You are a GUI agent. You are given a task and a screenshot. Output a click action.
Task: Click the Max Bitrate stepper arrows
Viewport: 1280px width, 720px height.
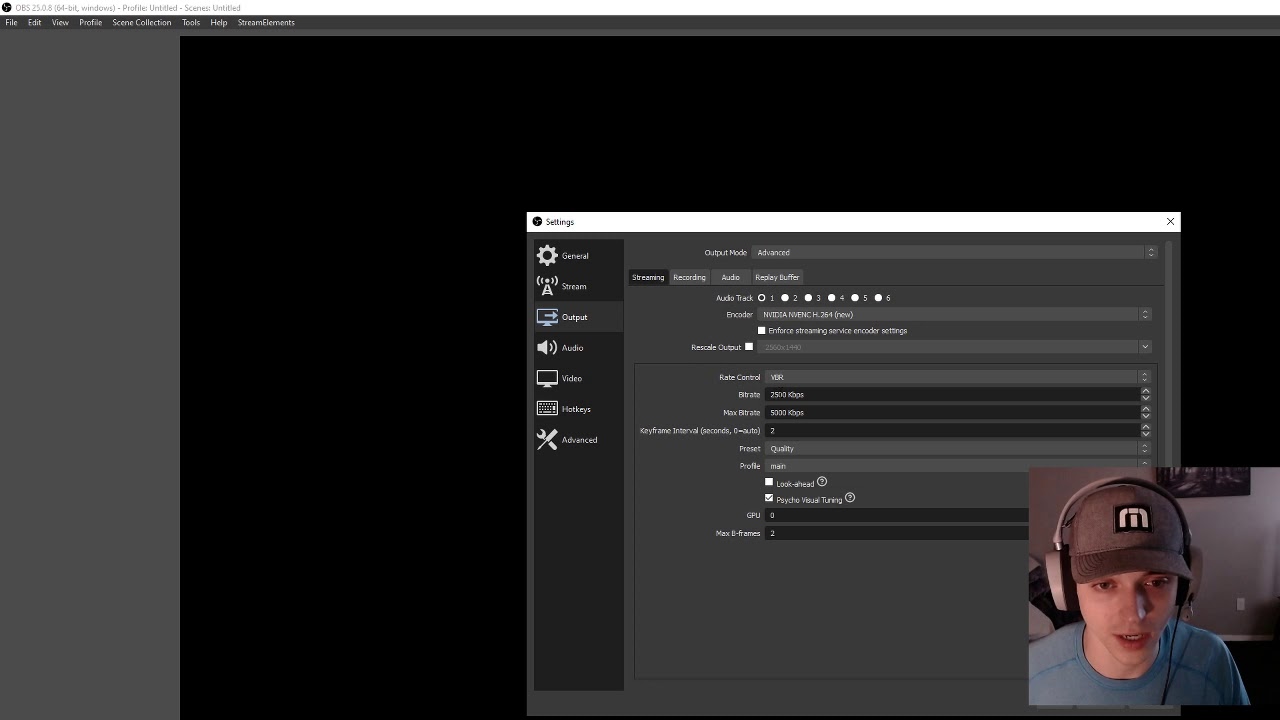pos(1146,413)
